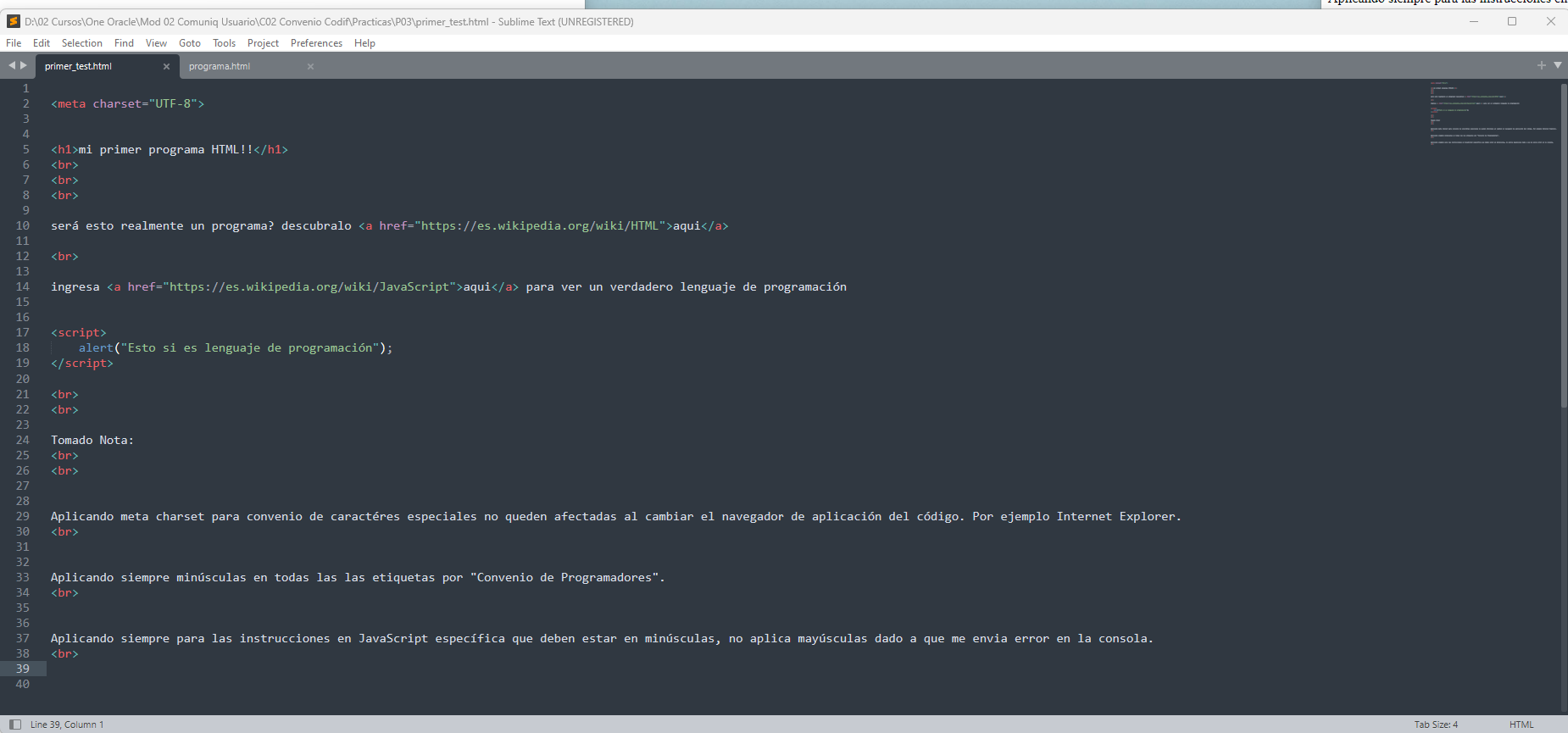Viewport: 1568px width, 733px height.
Task: Minimize the Sublime Text window
Action: tap(1474, 21)
